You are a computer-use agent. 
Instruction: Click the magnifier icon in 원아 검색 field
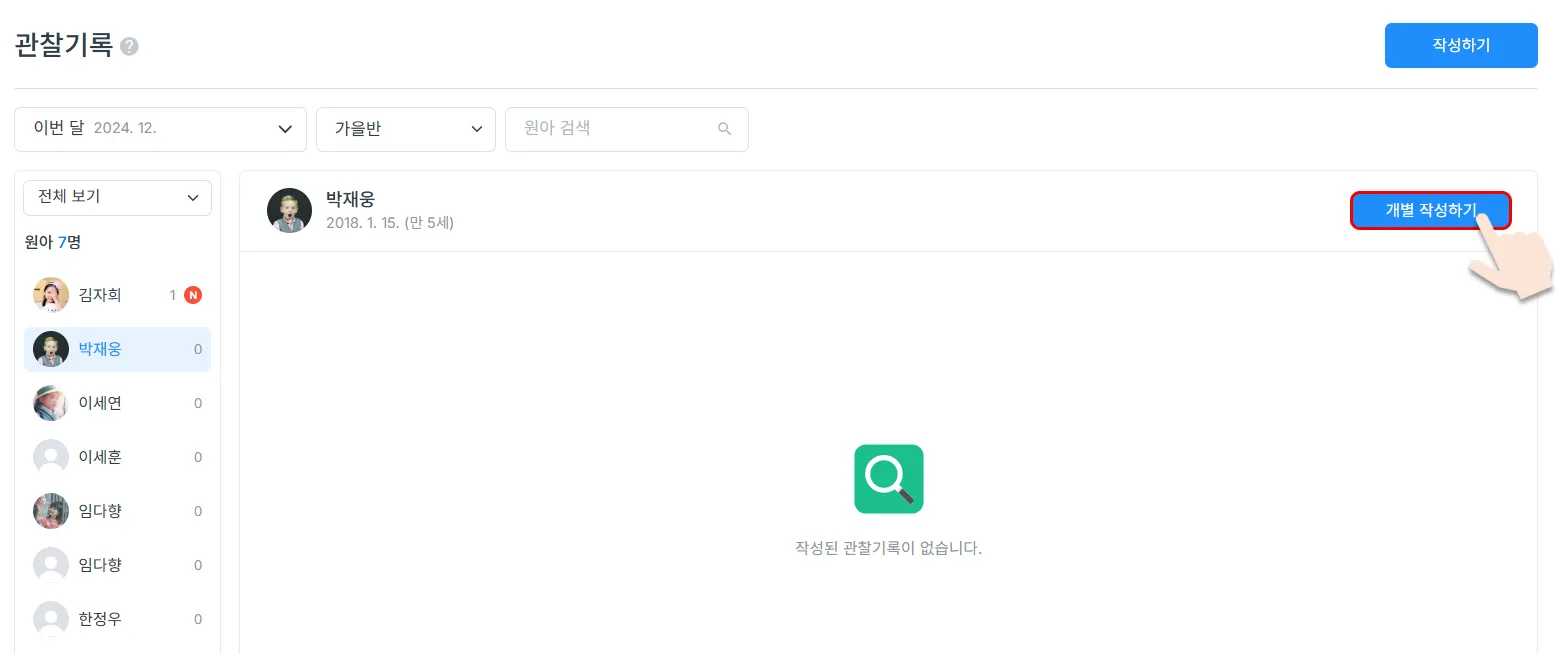[725, 129]
